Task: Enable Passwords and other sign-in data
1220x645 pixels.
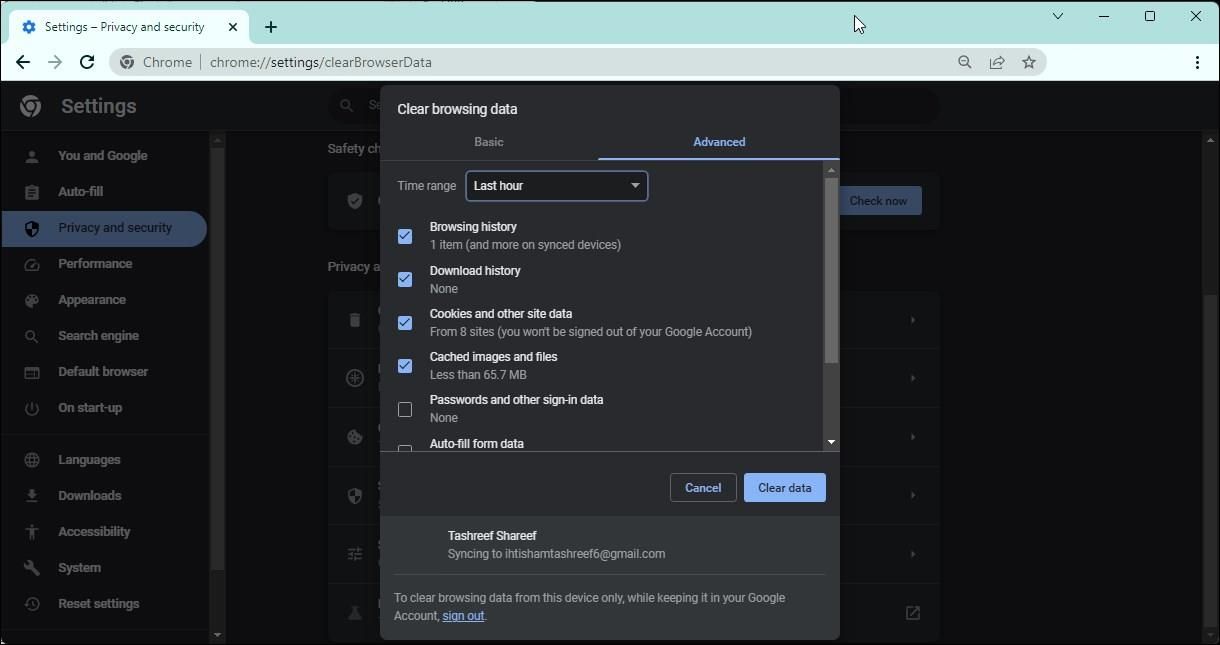Action: [405, 409]
